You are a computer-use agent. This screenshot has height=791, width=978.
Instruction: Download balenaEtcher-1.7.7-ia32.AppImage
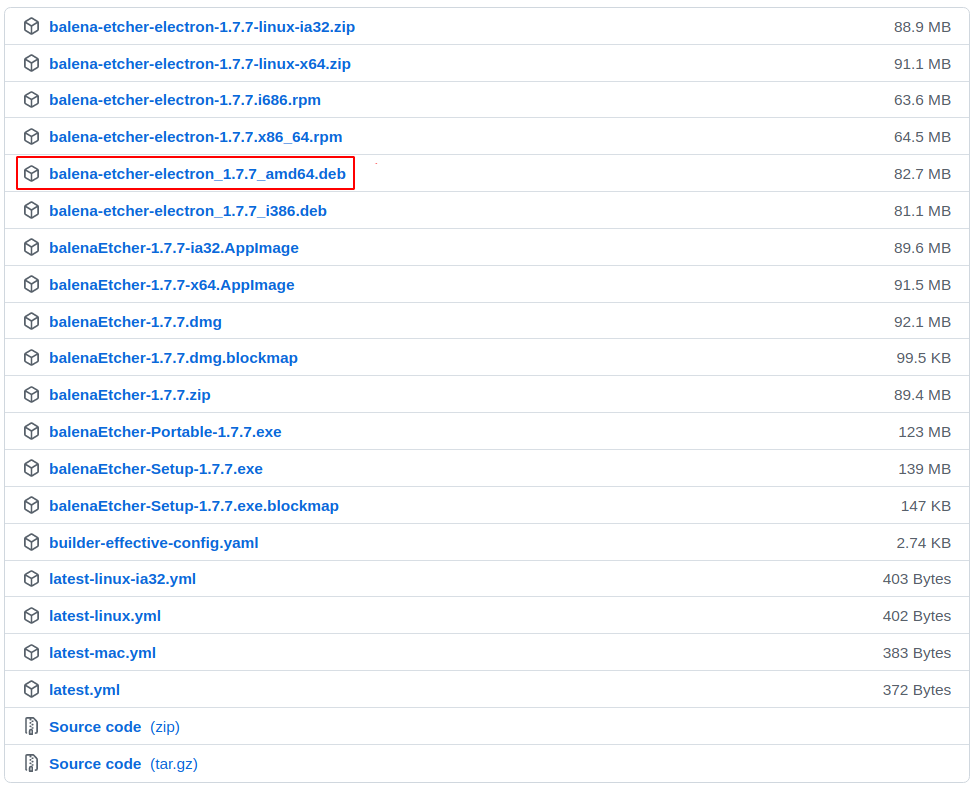pyautogui.click(x=173, y=248)
